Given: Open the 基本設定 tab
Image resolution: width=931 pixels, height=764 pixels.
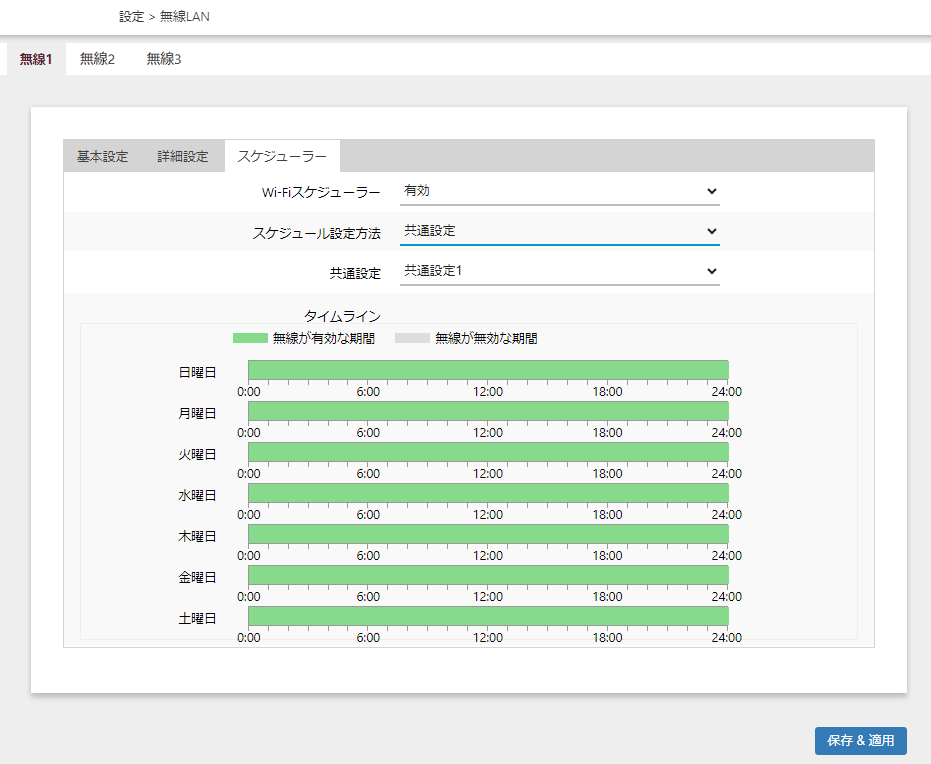Looking at the screenshot, I should 102,156.
